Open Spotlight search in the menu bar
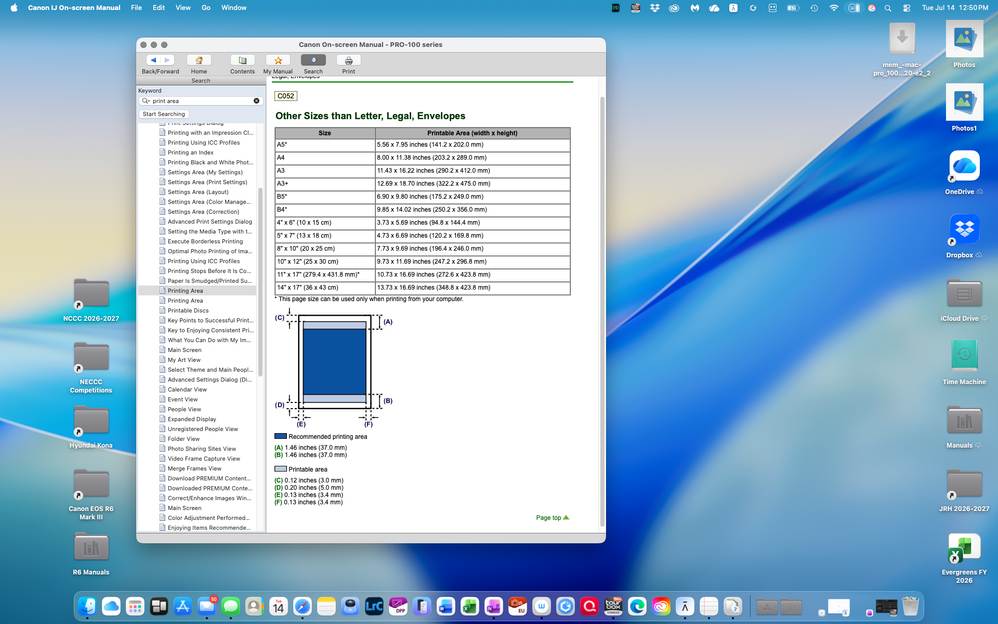Viewport: 998px width, 624px height. point(888,8)
